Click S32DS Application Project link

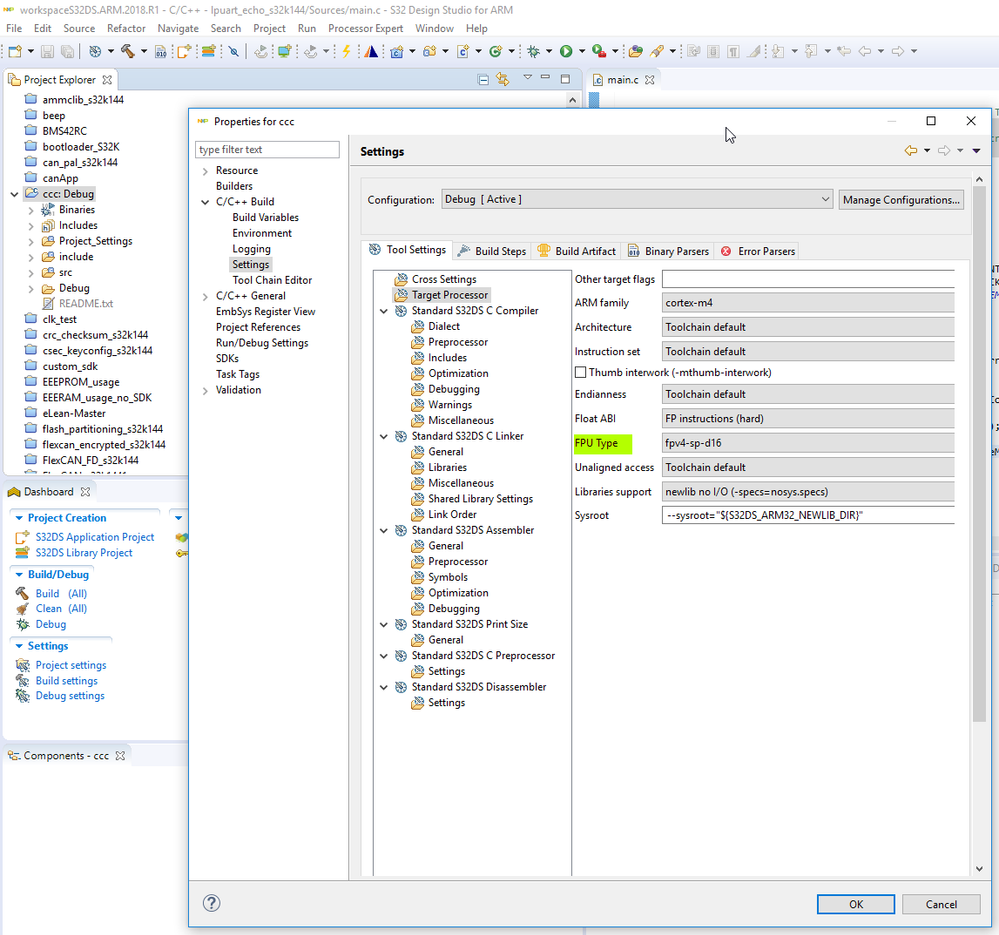(x=94, y=537)
